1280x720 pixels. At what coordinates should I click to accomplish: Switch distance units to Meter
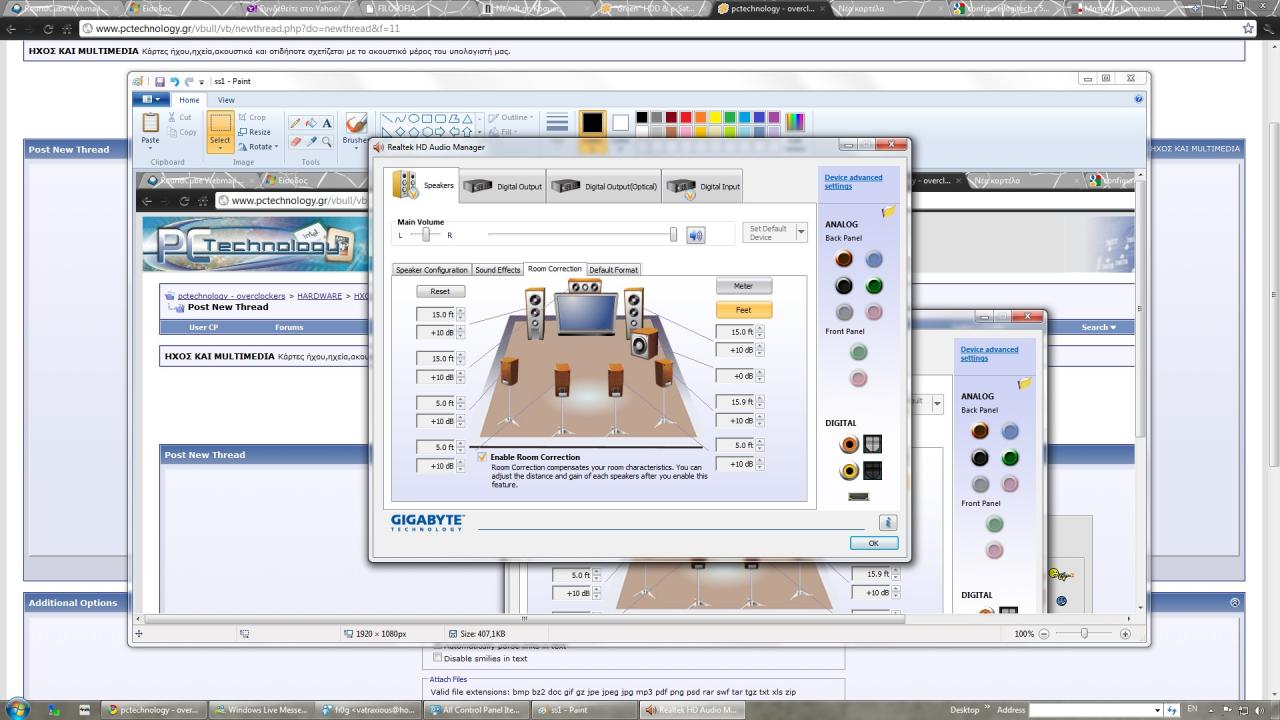coord(743,286)
